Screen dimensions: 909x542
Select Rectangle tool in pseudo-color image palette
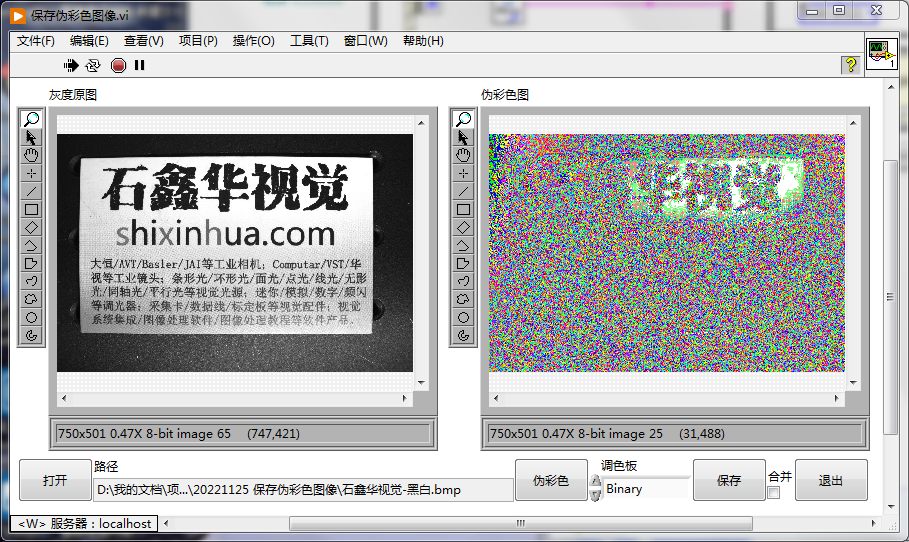(463, 209)
